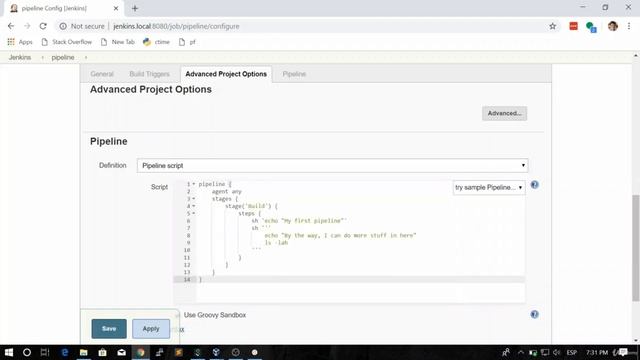Image resolution: width=640 pixels, height=360 pixels.
Task: Switch to the Pipeline tab
Action: [x=294, y=74]
